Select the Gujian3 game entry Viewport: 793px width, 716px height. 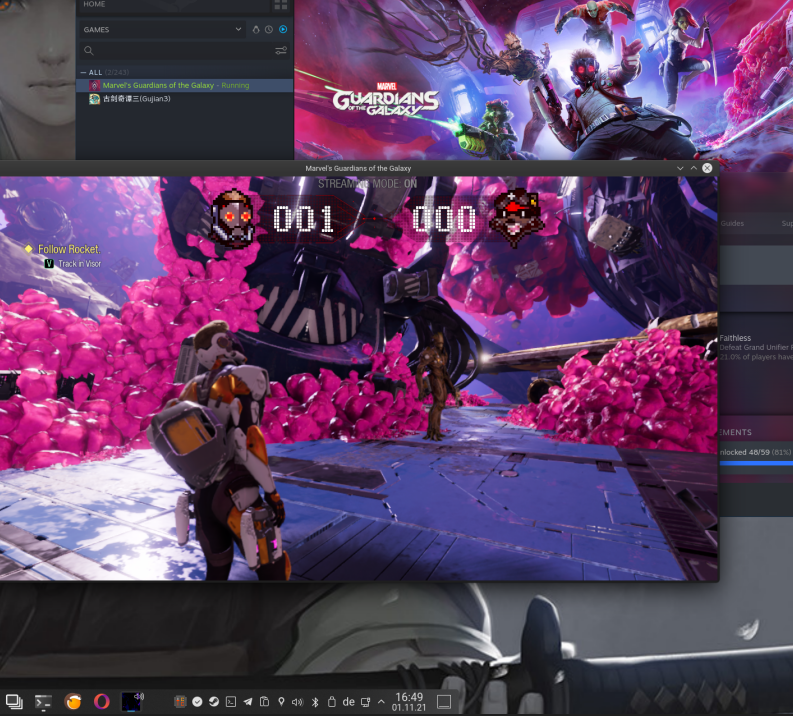pos(185,99)
